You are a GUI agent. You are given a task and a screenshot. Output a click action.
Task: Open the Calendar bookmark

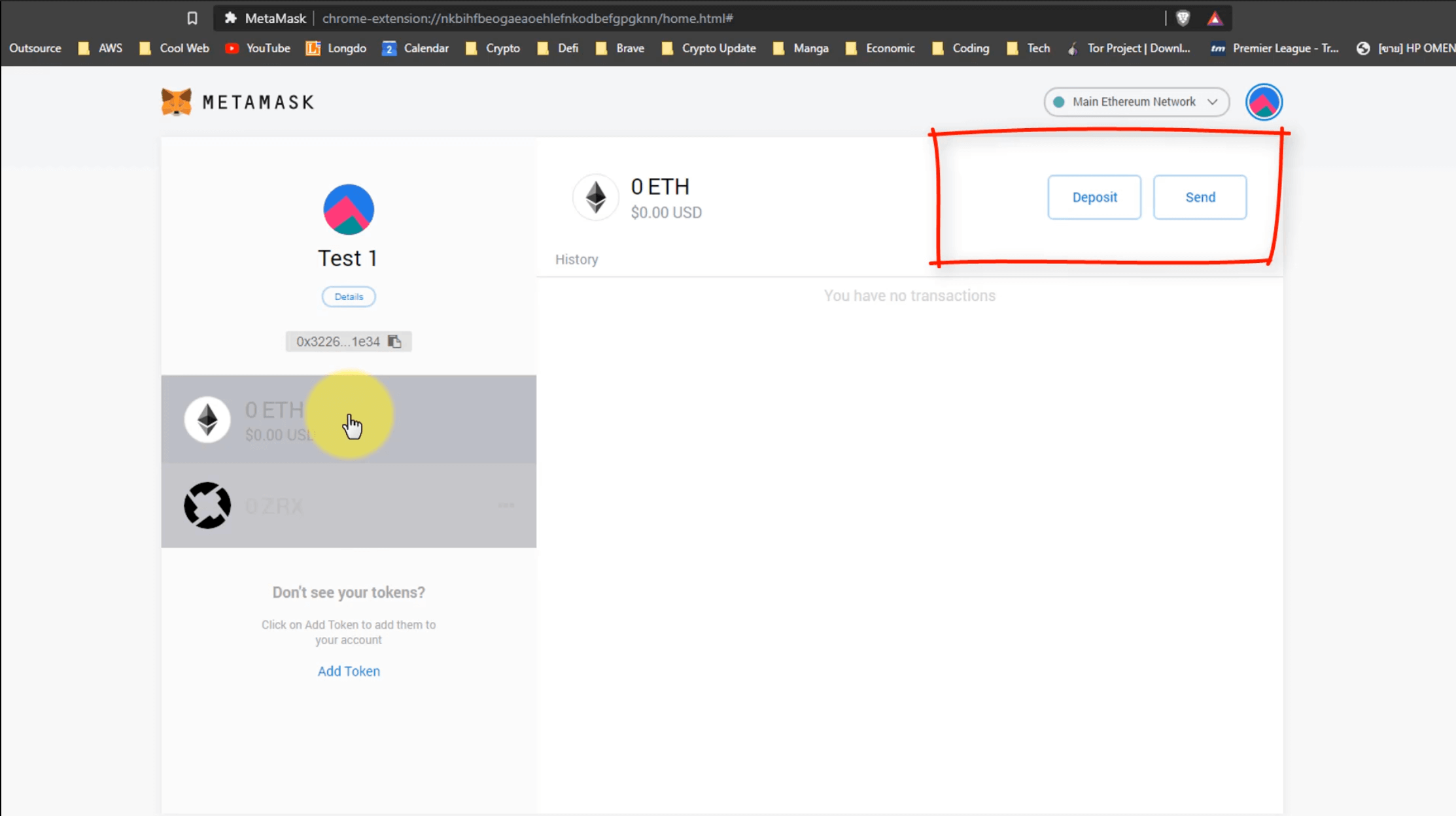click(x=415, y=48)
